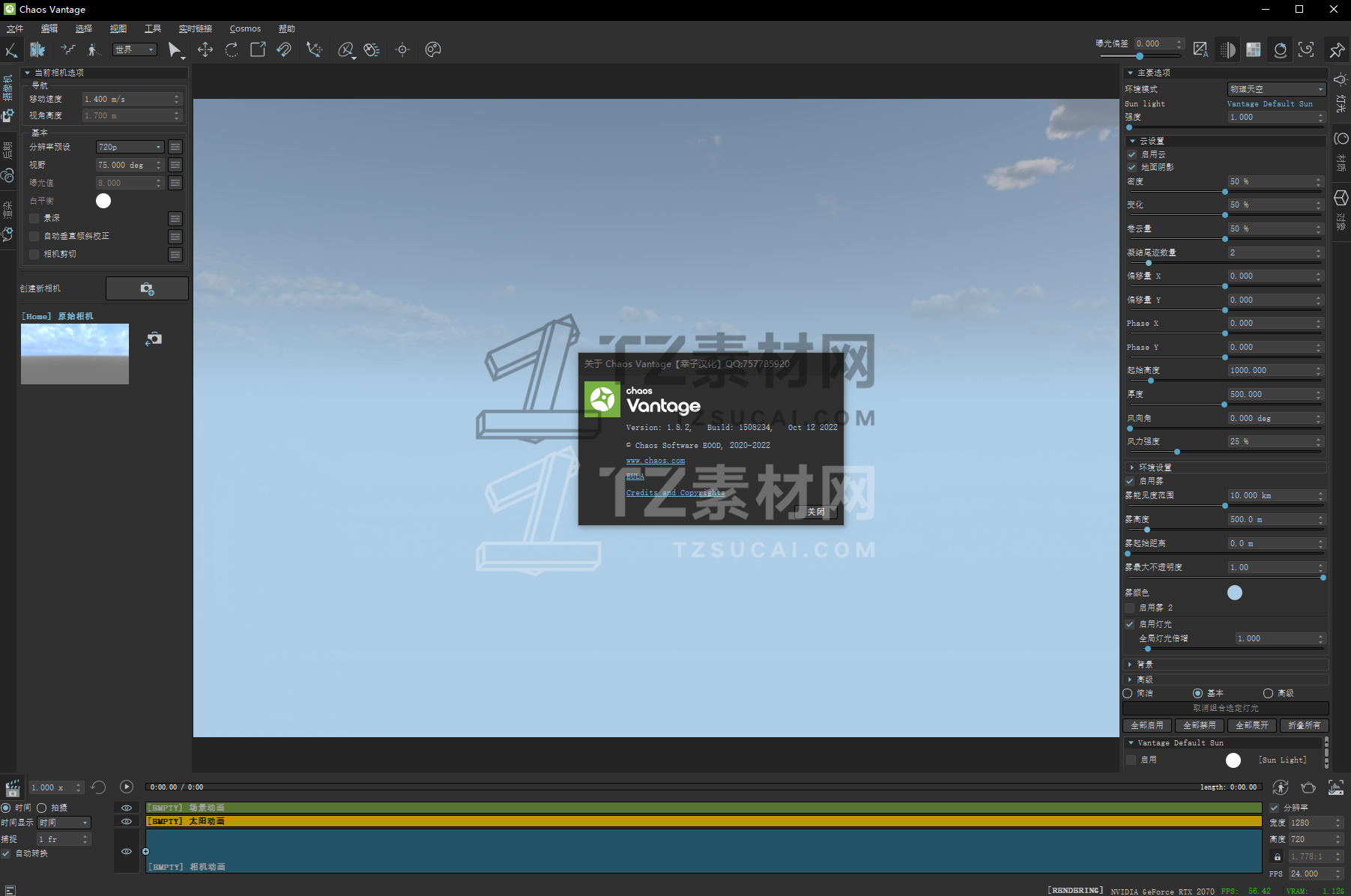
Task: Click the white balance color swatch
Action: pos(103,201)
